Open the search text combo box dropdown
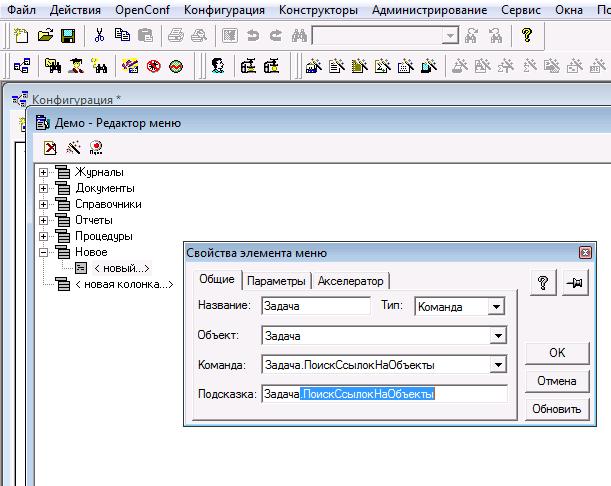Screen dimensions: 611x486 click(450, 36)
